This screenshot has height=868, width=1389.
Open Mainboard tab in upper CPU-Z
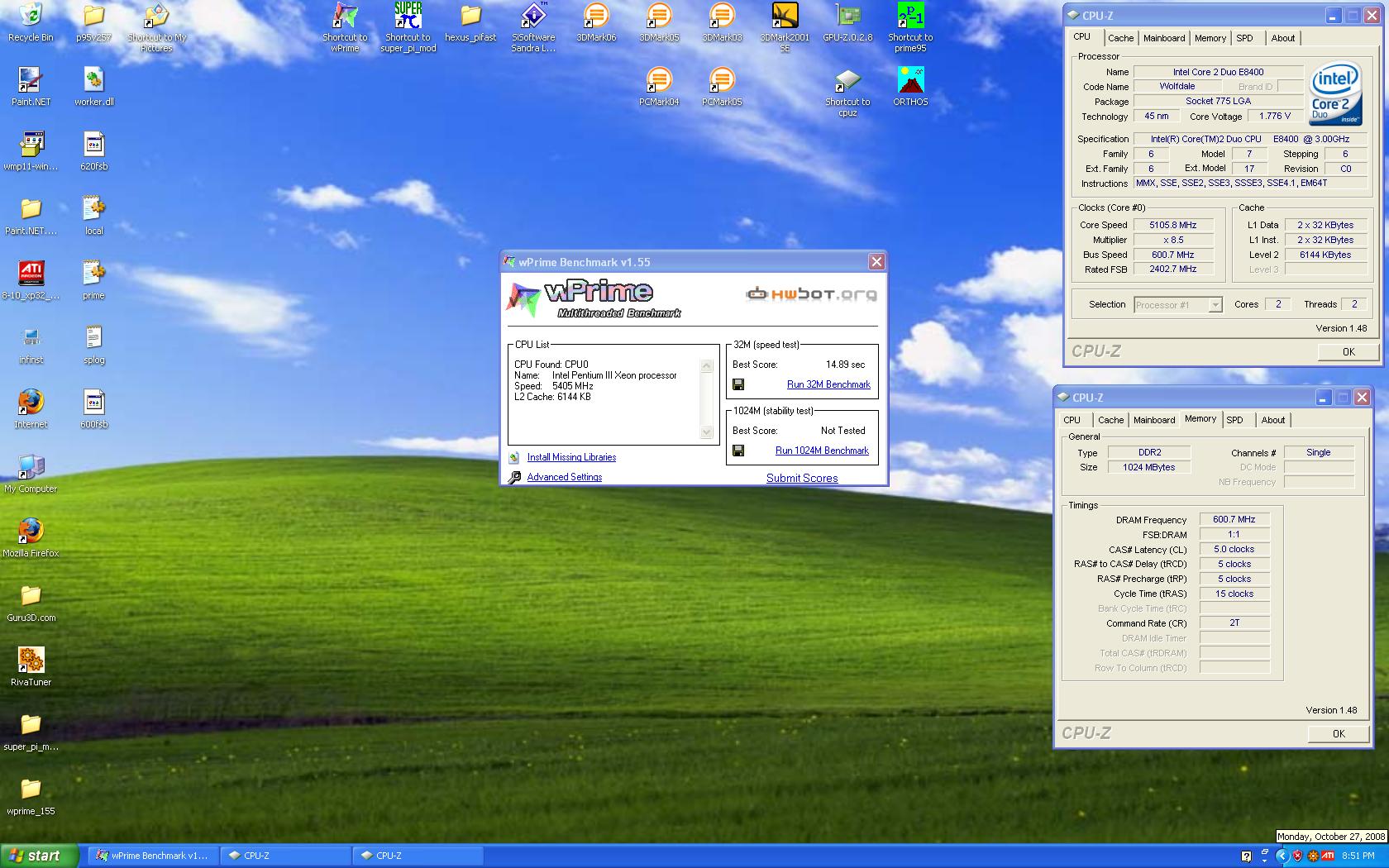[1163, 38]
